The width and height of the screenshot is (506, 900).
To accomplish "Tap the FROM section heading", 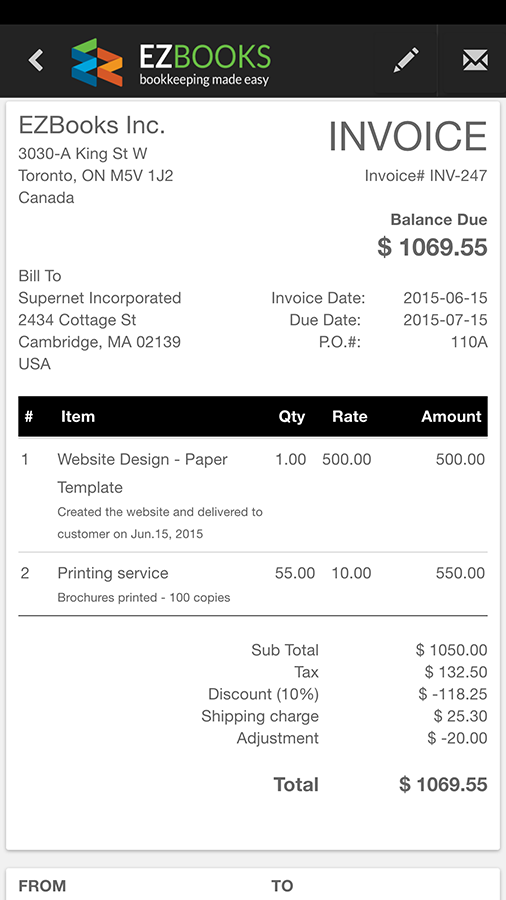I will [42, 886].
